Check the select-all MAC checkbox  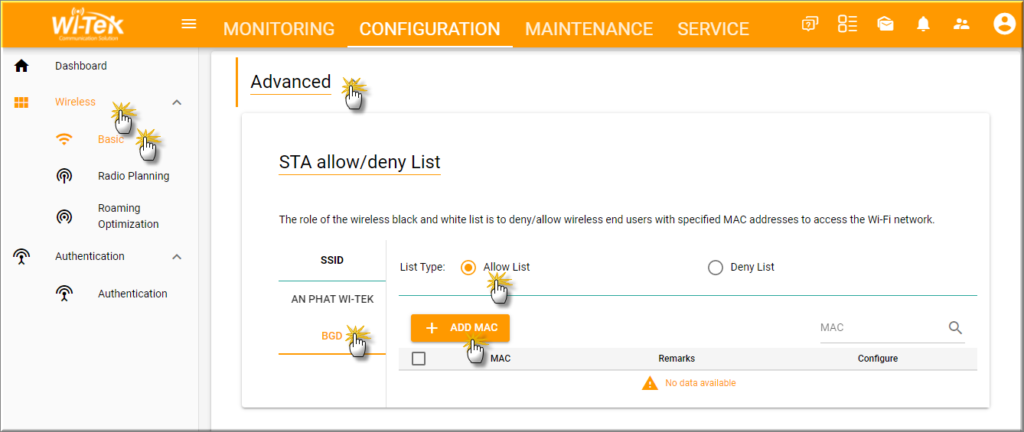point(419,358)
